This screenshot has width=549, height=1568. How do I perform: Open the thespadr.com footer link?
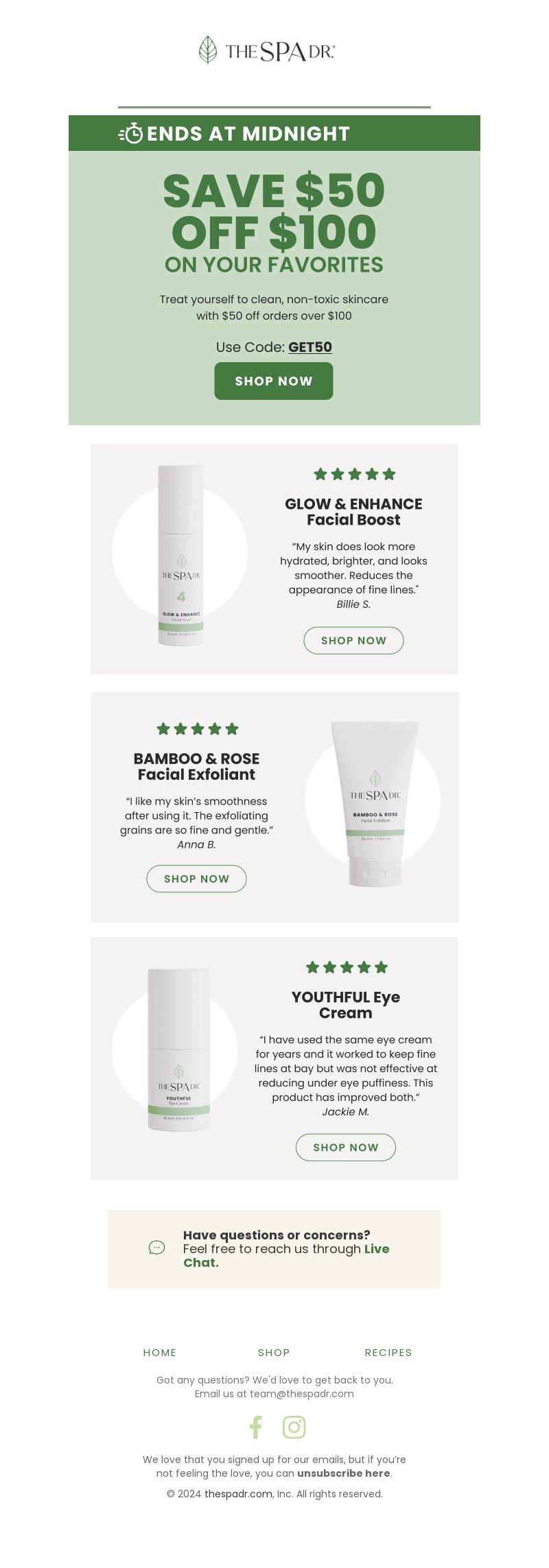click(238, 1493)
